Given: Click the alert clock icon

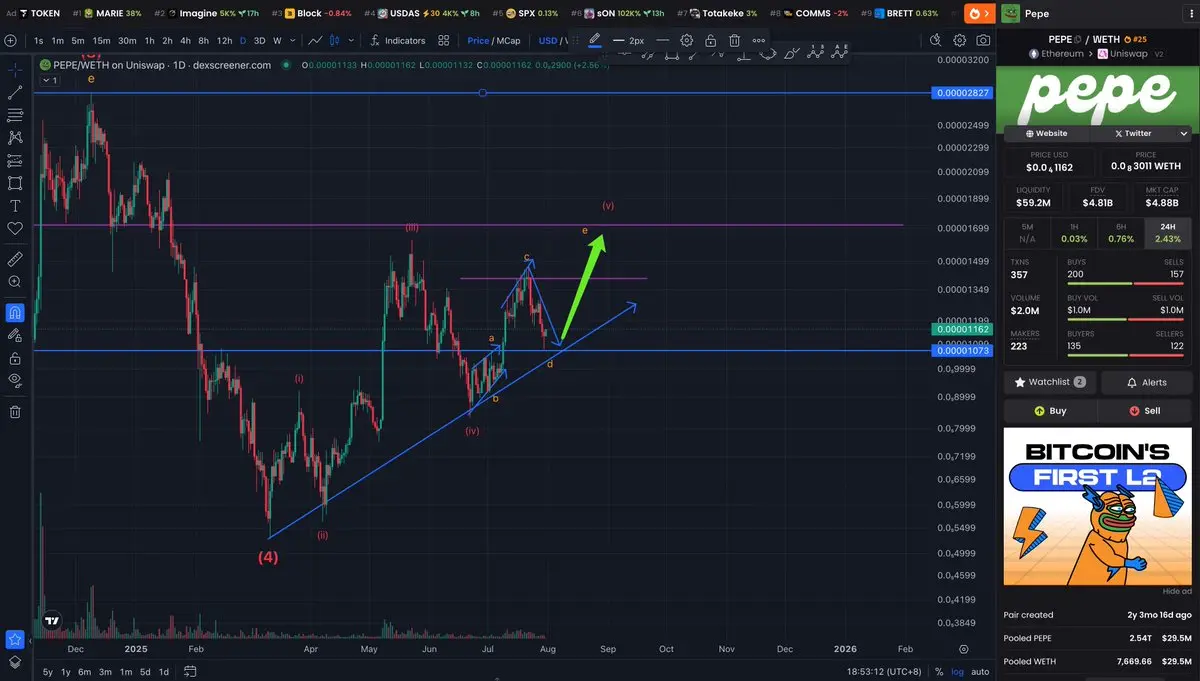Looking at the screenshot, I should [x=936, y=41].
